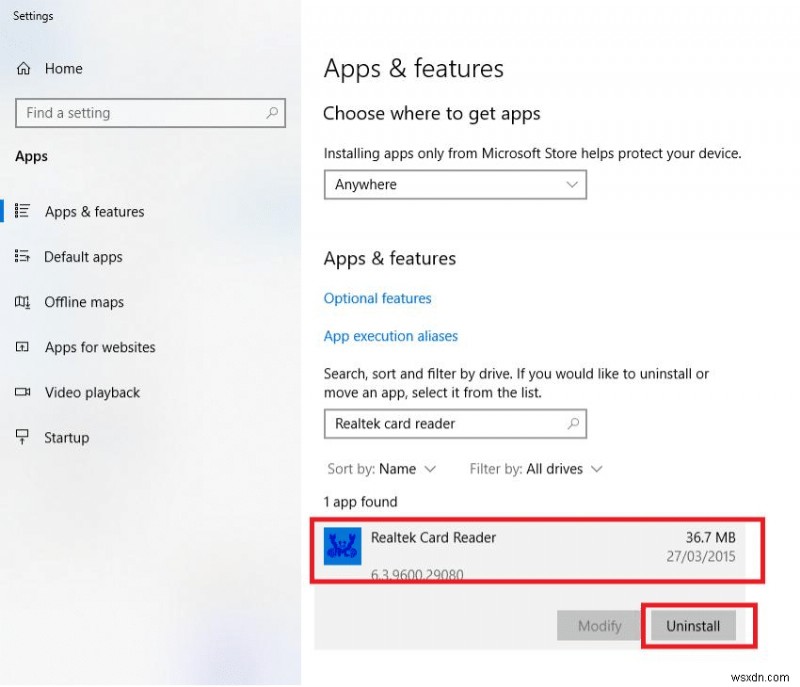Click the Startup sidebar icon
800x687 pixels.
[23, 437]
